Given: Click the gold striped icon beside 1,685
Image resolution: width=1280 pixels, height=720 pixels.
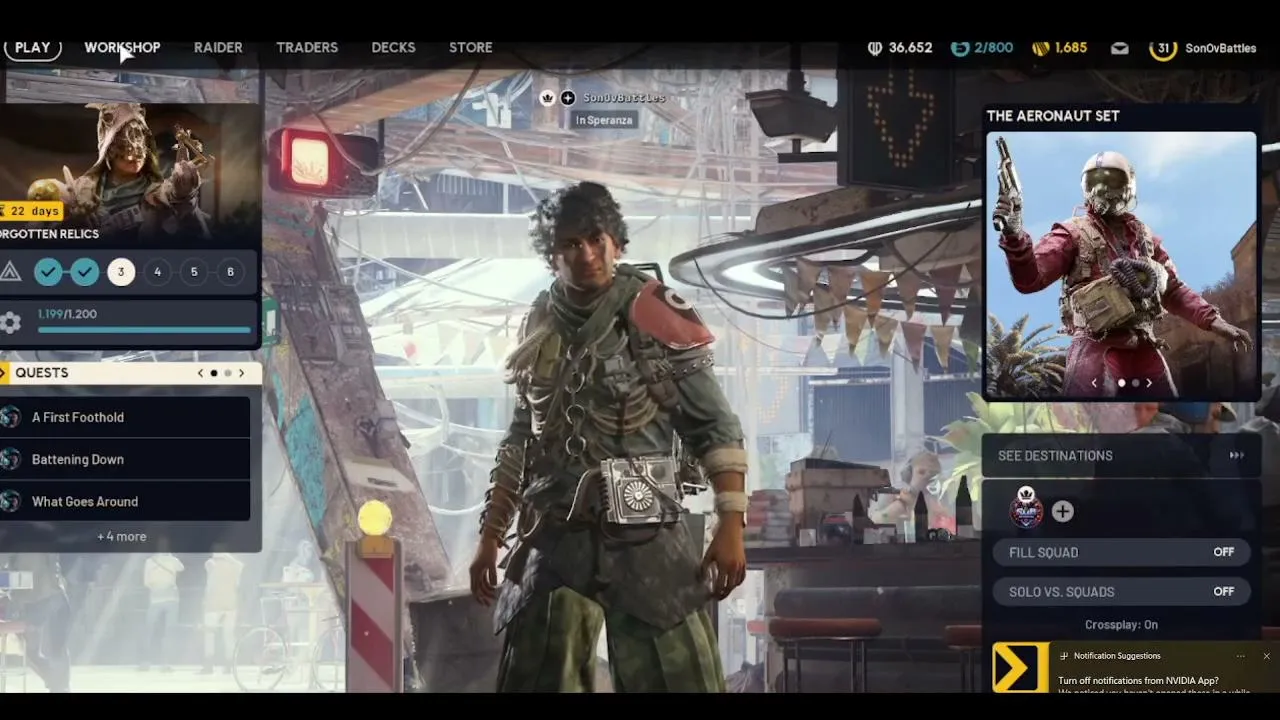Looking at the screenshot, I should coord(1041,48).
